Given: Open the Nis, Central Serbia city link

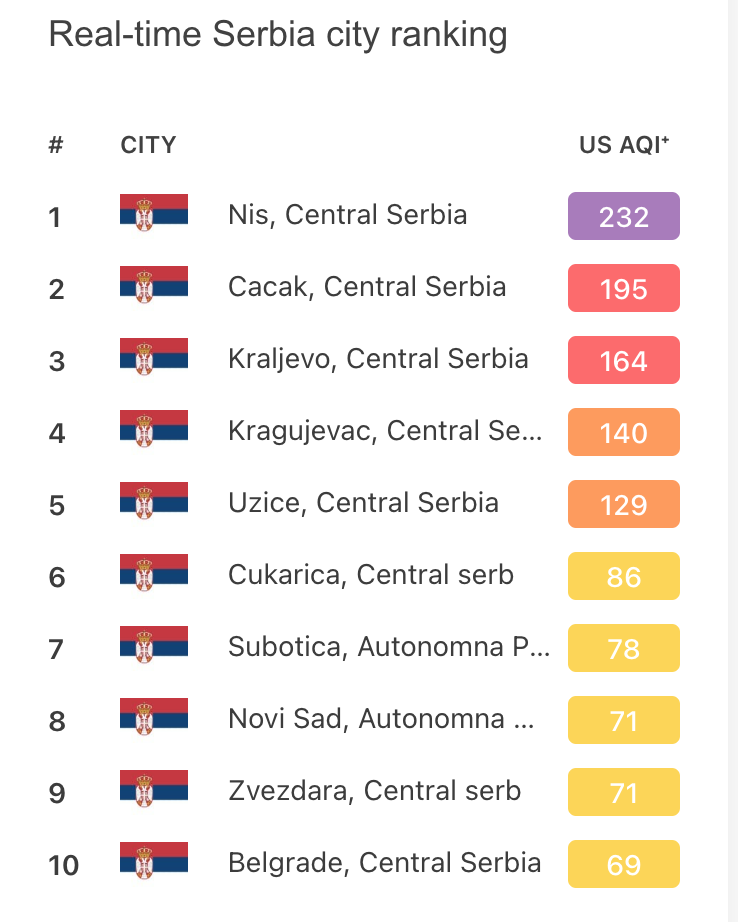Looking at the screenshot, I should point(347,215).
